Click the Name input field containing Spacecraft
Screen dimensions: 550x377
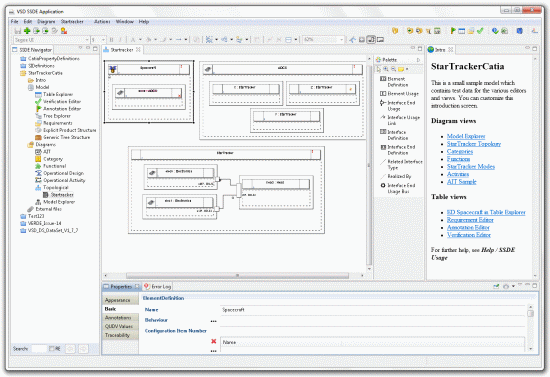373,310
